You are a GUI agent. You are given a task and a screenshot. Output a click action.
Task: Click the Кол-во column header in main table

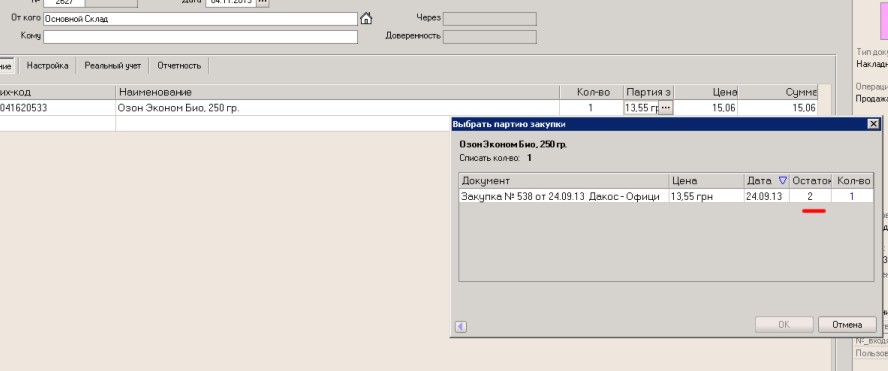pyautogui.click(x=591, y=92)
